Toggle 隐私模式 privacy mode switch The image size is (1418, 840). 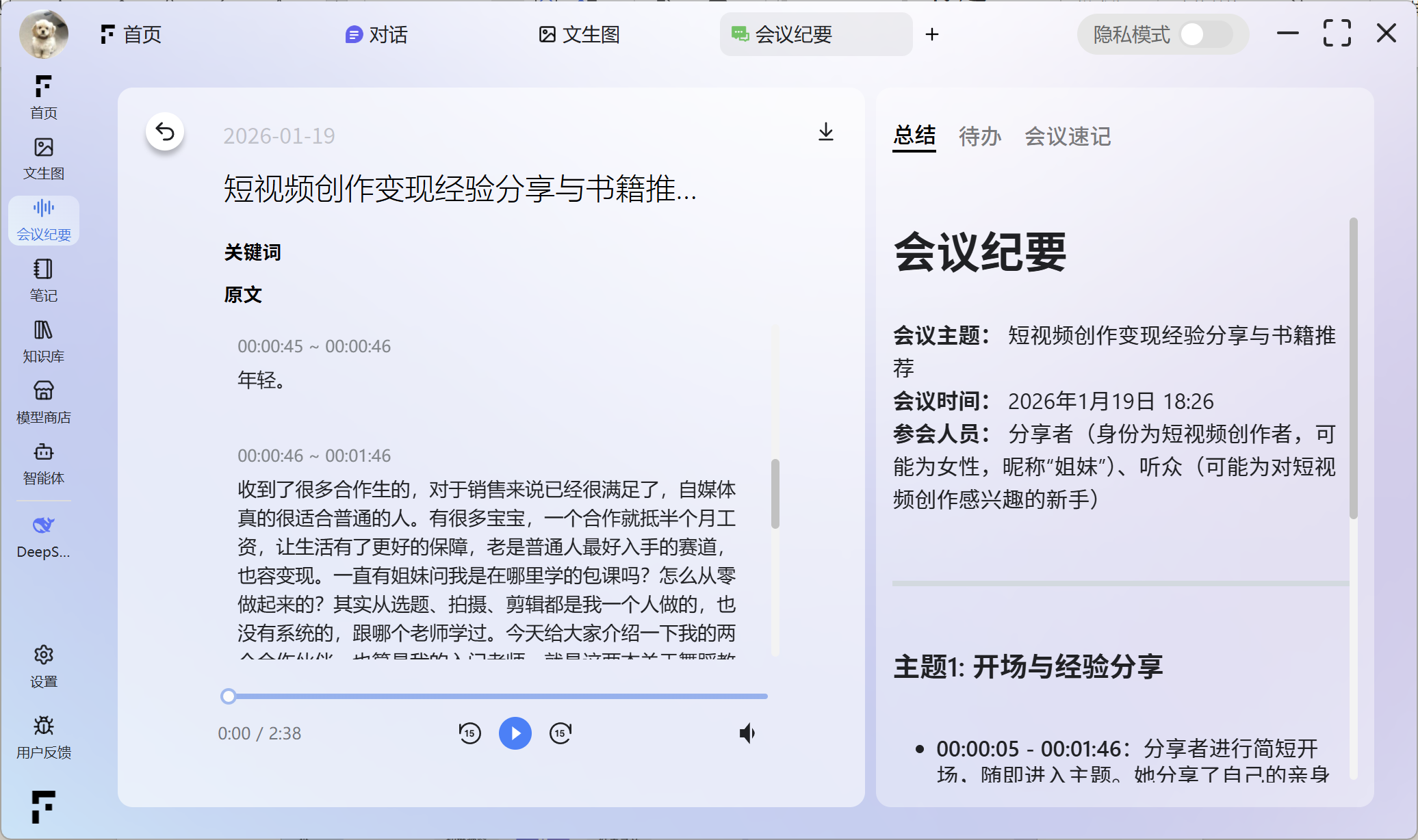pos(1205,34)
